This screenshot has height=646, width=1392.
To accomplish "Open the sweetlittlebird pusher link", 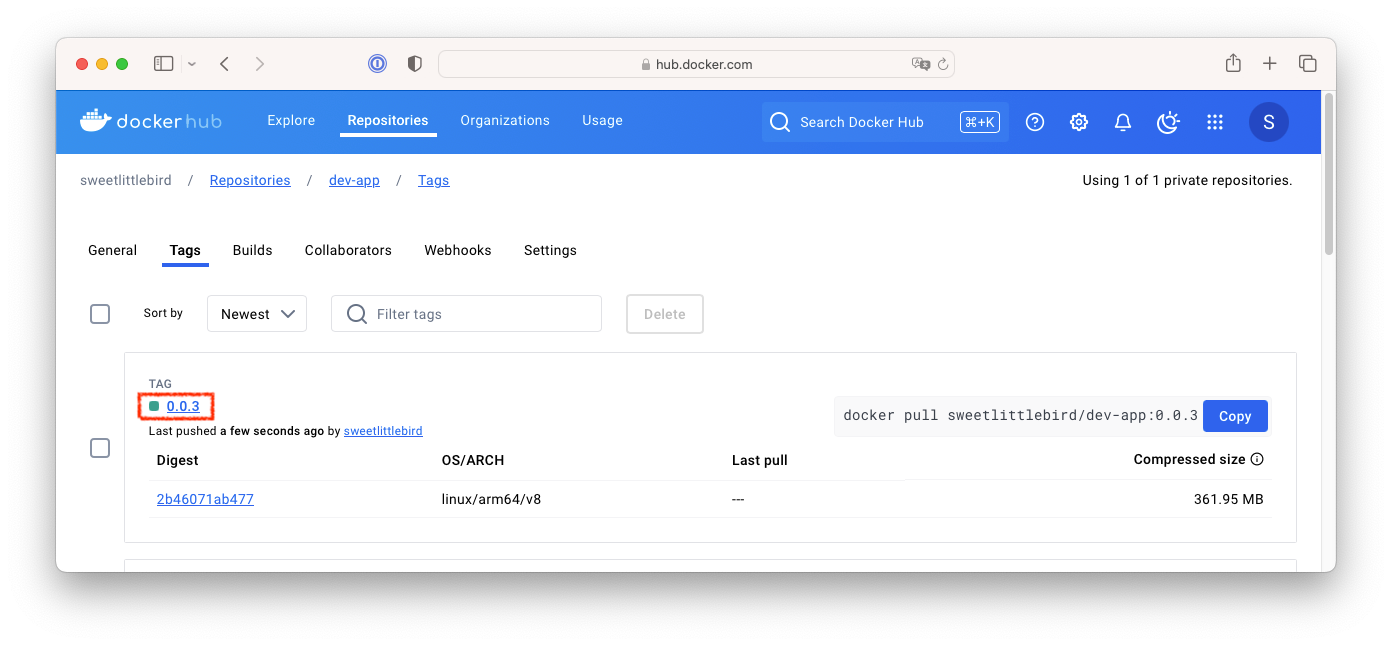I will 383,431.
